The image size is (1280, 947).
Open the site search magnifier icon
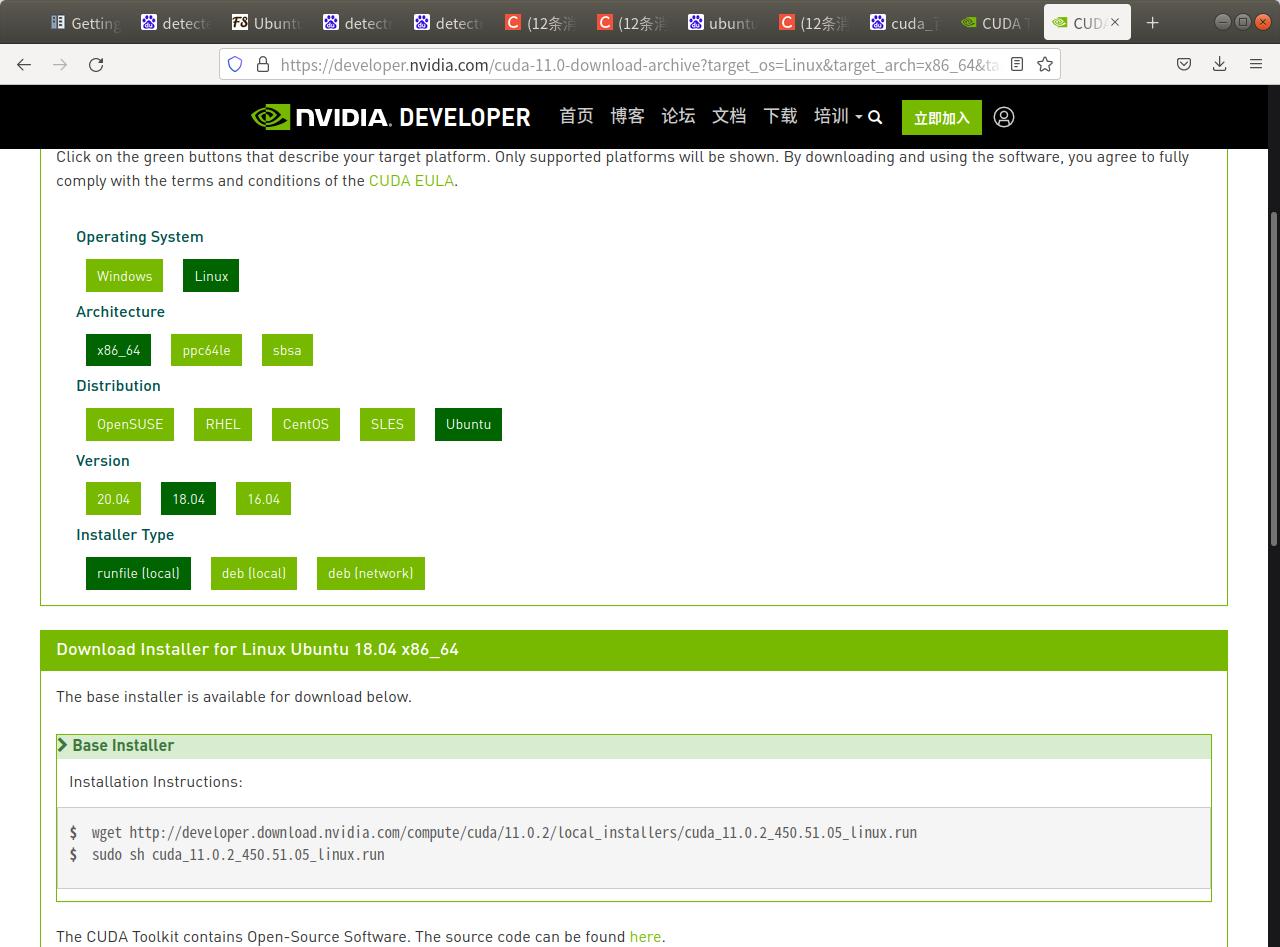(x=875, y=117)
